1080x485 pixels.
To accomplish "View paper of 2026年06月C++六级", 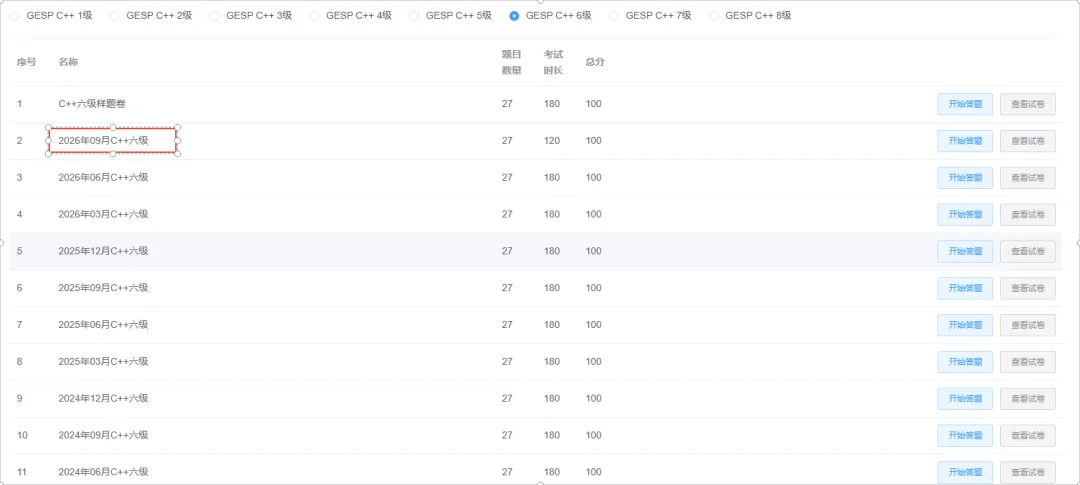I will (x=1028, y=178).
